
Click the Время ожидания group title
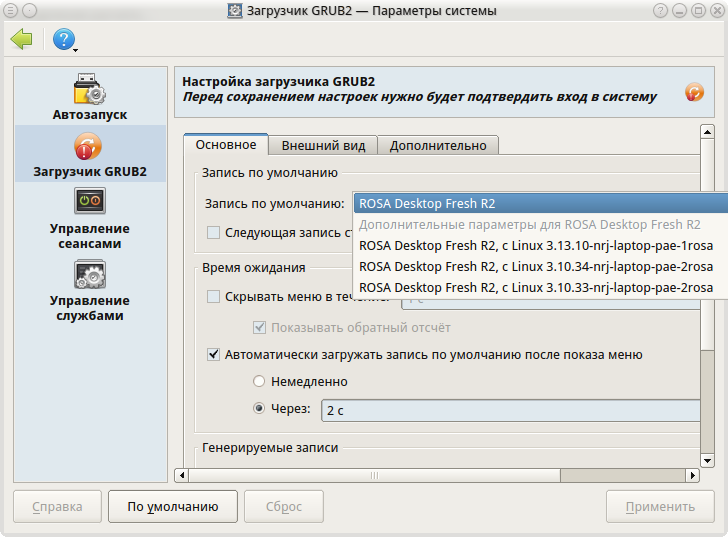(254, 268)
